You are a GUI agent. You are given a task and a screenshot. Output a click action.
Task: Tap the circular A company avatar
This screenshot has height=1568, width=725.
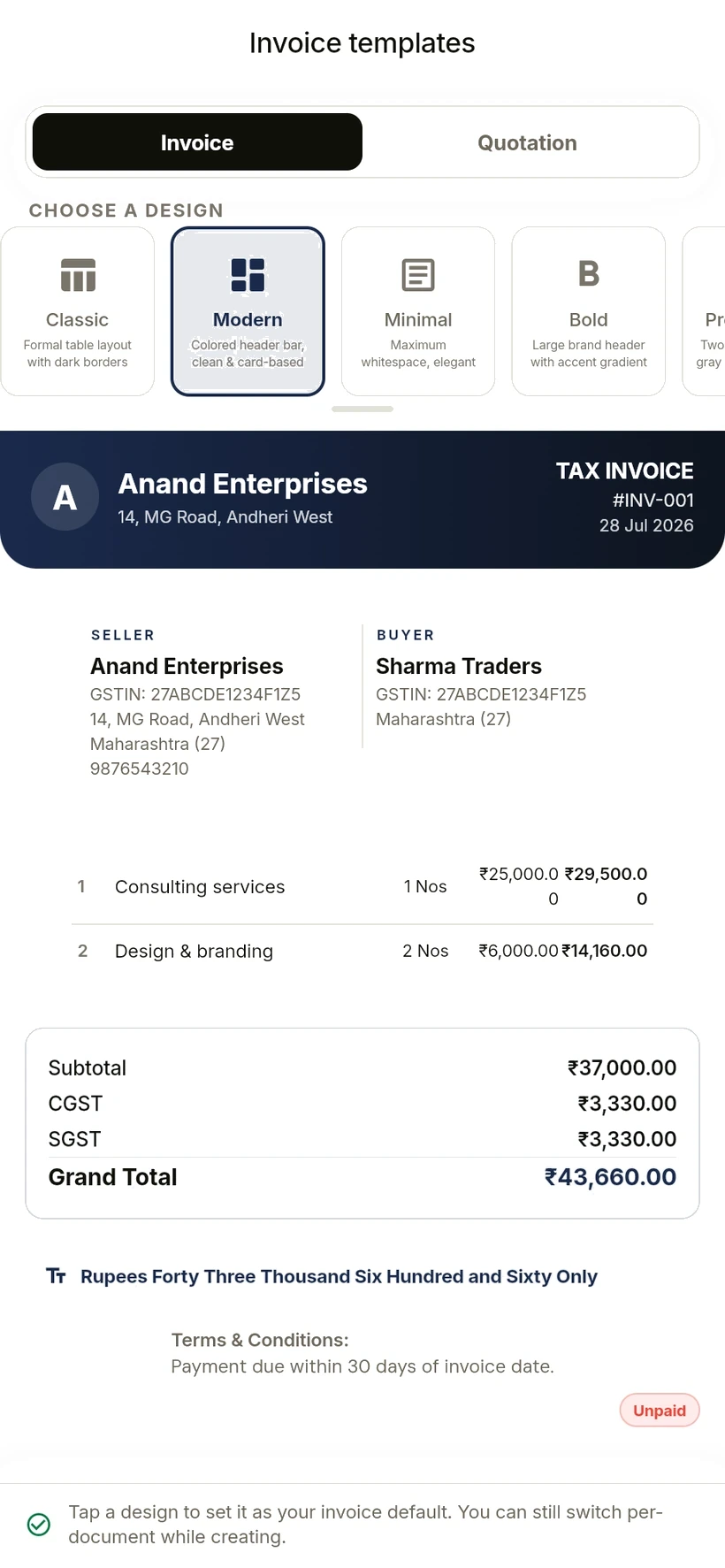[65, 497]
